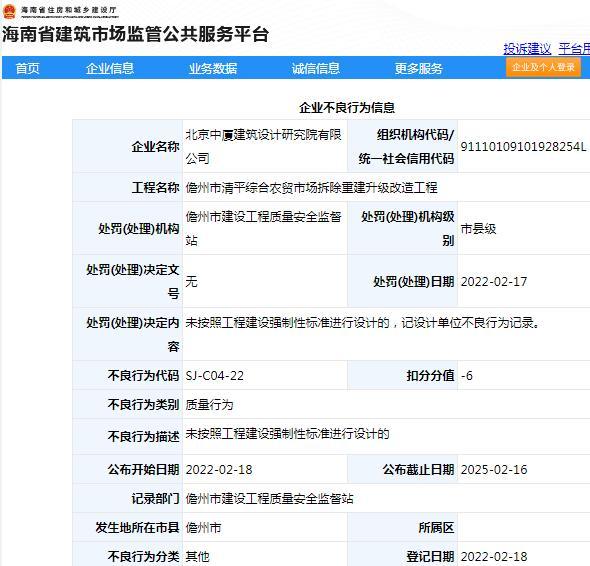Open the 业务数据 navigation menu
Viewport: 590px width, 566px height.
click(213, 68)
